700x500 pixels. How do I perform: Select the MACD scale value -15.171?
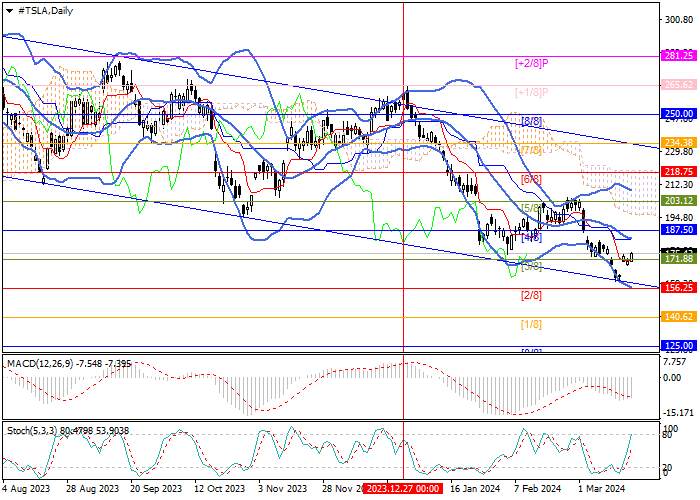(x=678, y=412)
